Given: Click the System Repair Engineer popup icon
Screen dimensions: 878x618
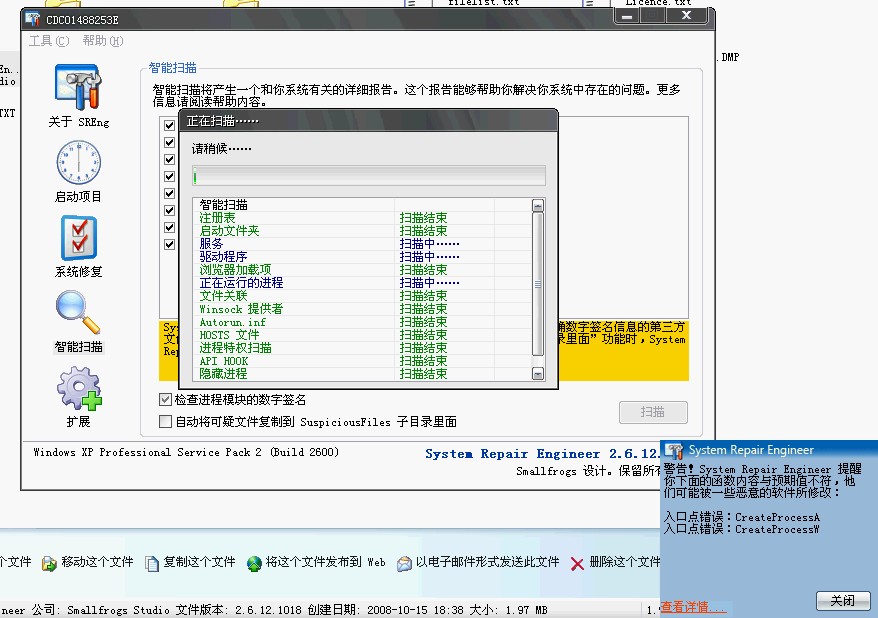Looking at the screenshot, I should tap(674, 450).
